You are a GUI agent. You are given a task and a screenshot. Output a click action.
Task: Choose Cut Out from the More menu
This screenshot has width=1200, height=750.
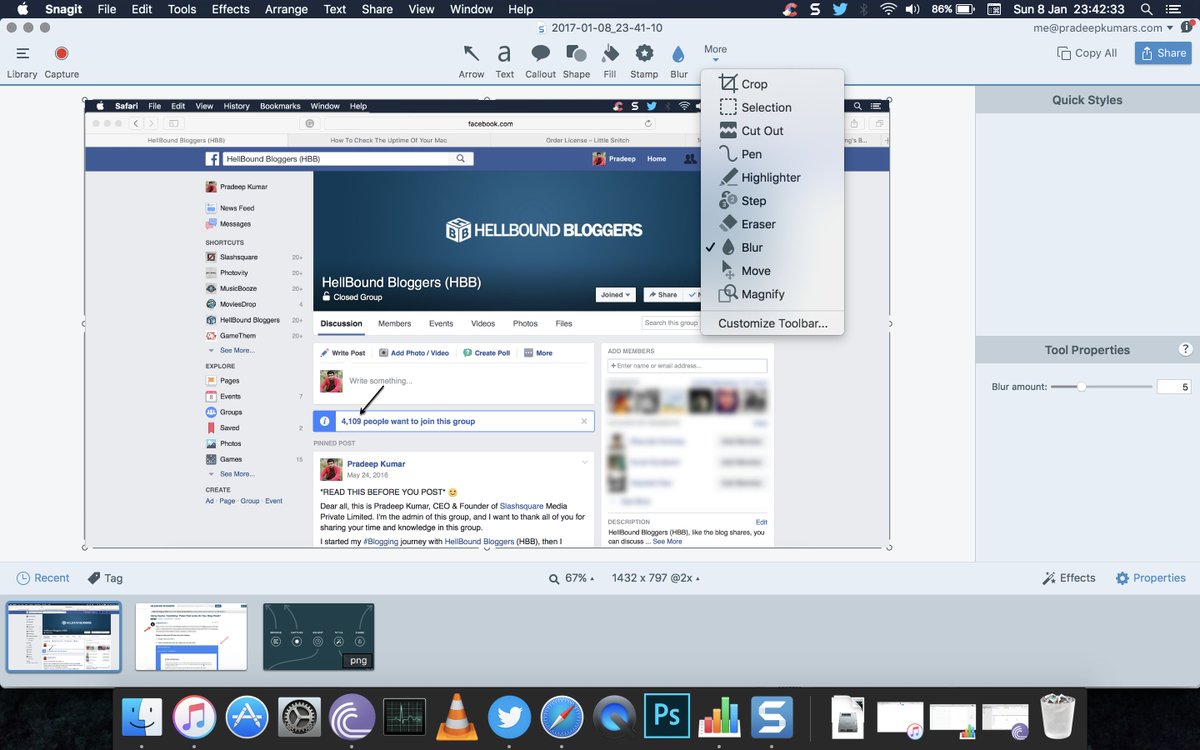[772, 131]
